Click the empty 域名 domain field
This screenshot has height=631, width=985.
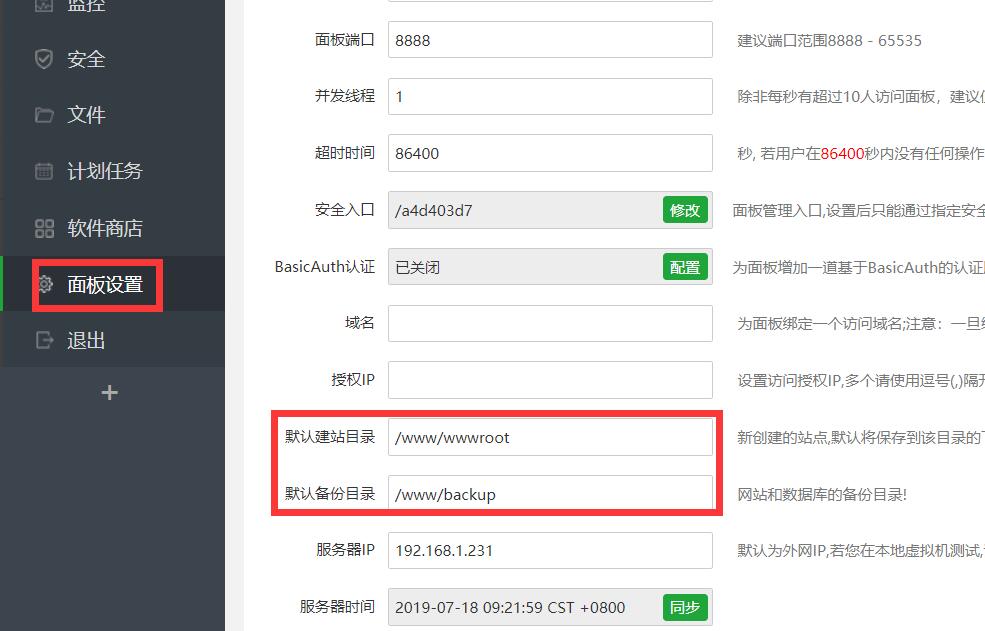tap(550, 323)
